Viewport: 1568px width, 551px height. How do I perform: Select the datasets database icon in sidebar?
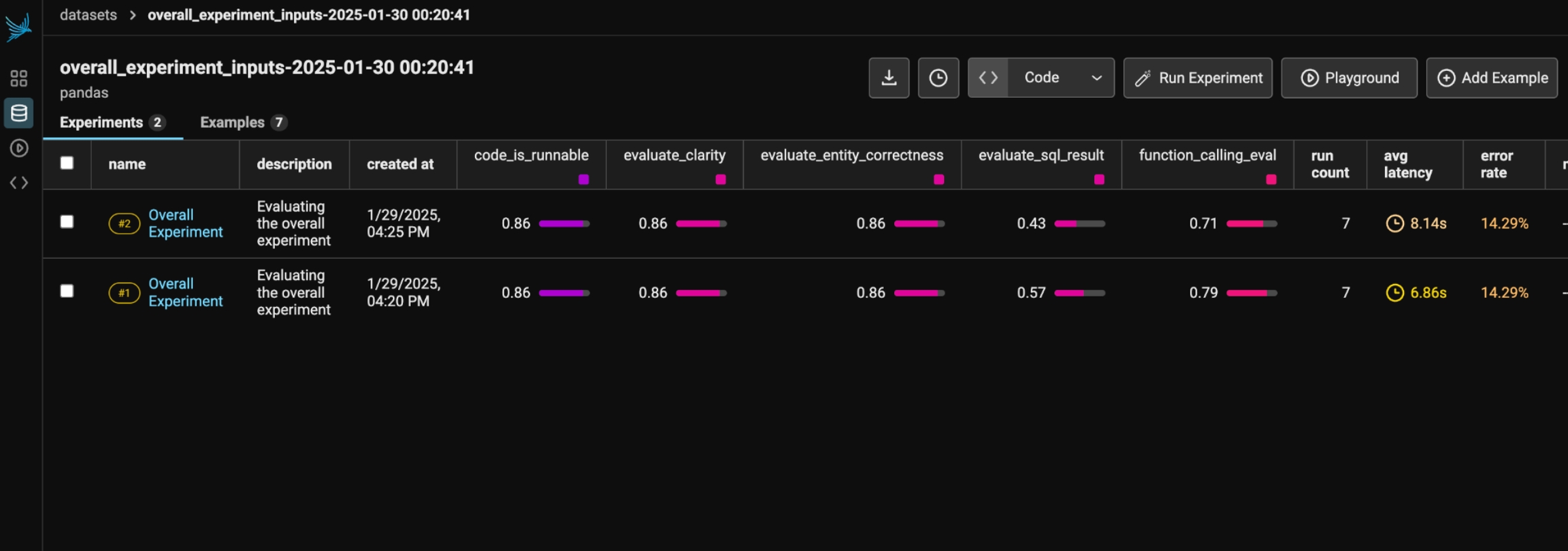(18, 113)
